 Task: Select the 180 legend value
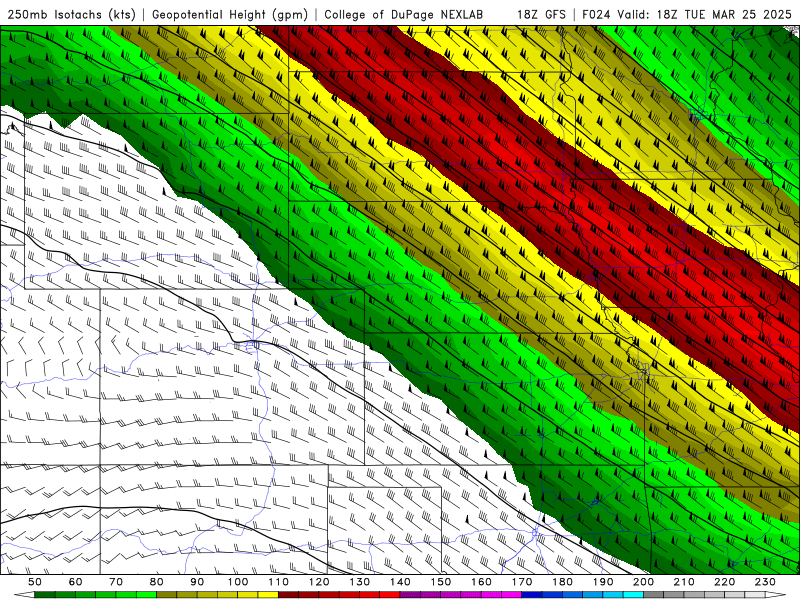click(x=562, y=582)
